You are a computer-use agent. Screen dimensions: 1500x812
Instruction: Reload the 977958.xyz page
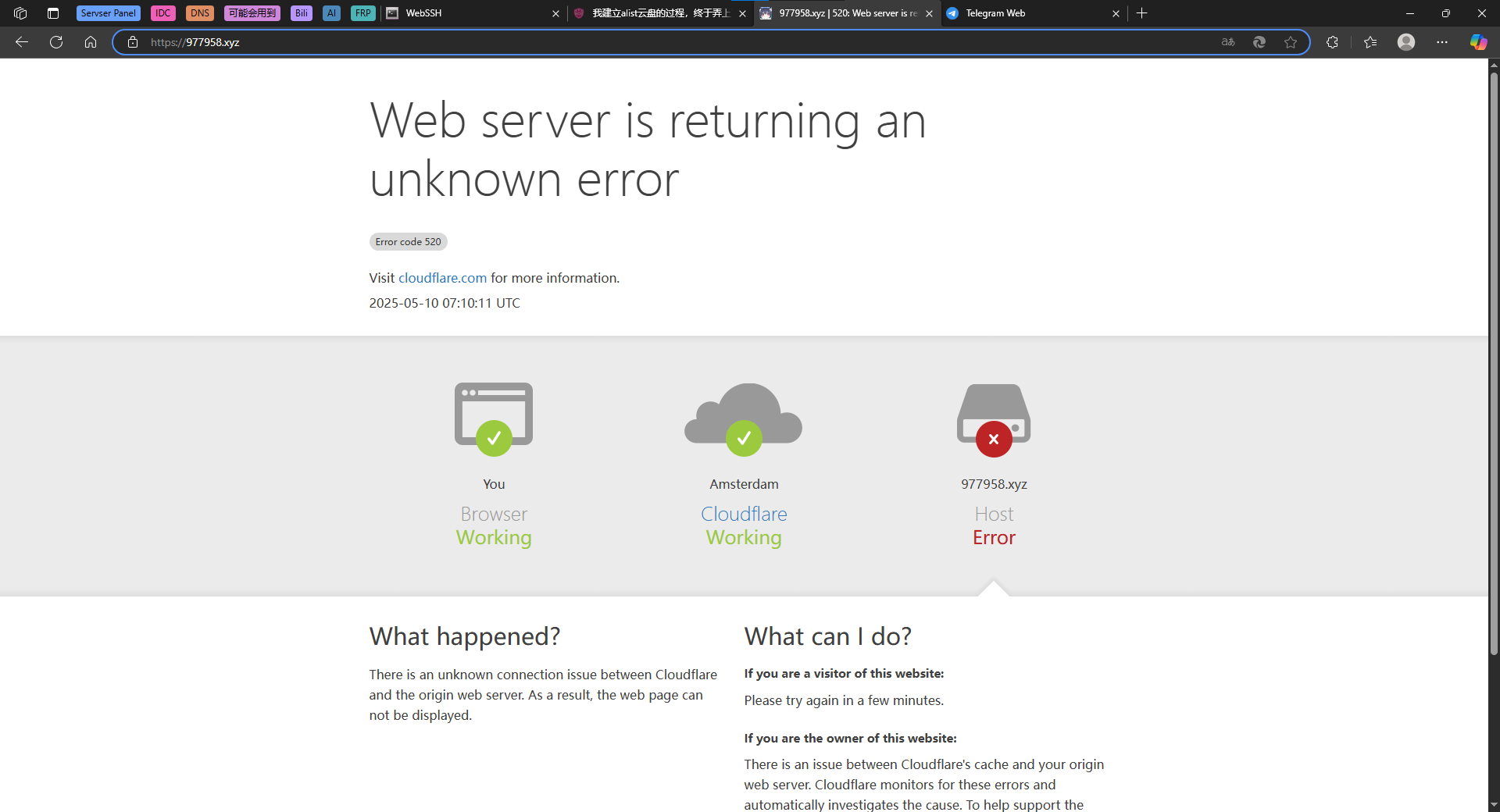point(56,42)
